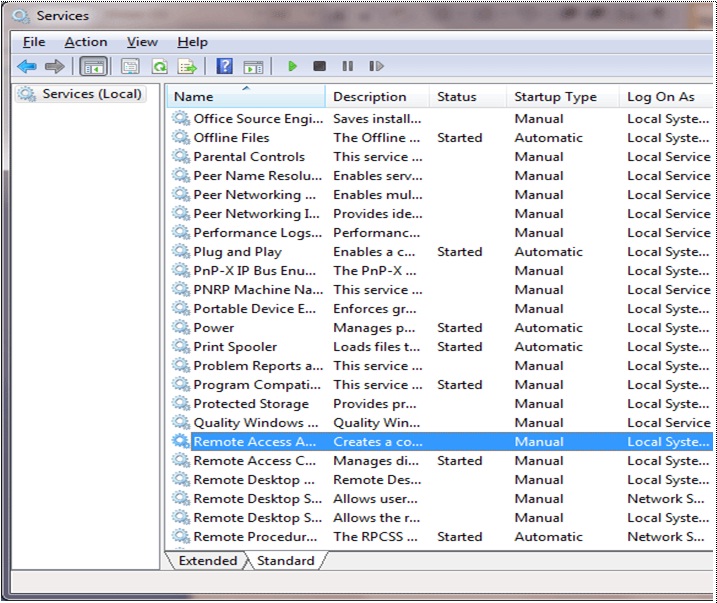Viewport: 717px width, 603px height.
Task: Switch to the Extended tab
Action: [x=208, y=560]
